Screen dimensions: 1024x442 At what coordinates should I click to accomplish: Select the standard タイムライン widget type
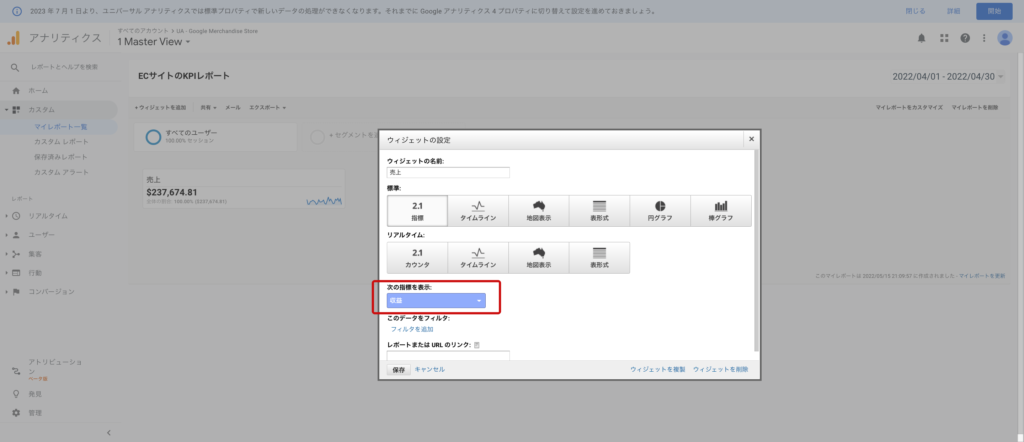point(478,211)
